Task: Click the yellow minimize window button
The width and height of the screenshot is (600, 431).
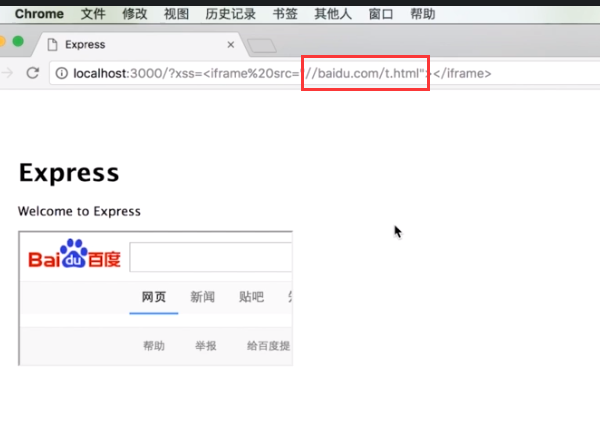Action: tap(2, 41)
